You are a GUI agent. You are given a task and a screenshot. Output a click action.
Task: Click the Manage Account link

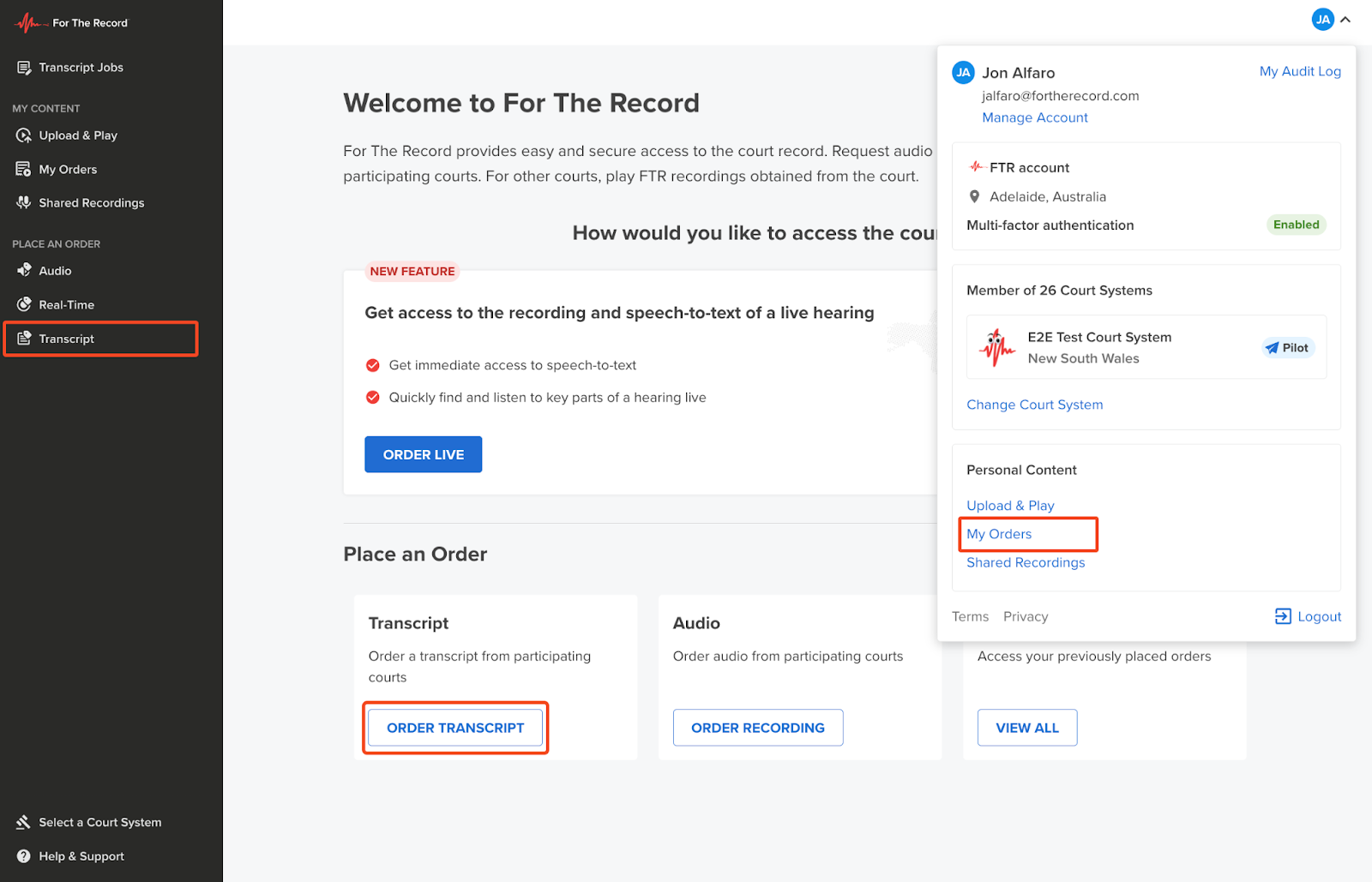(1035, 117)
